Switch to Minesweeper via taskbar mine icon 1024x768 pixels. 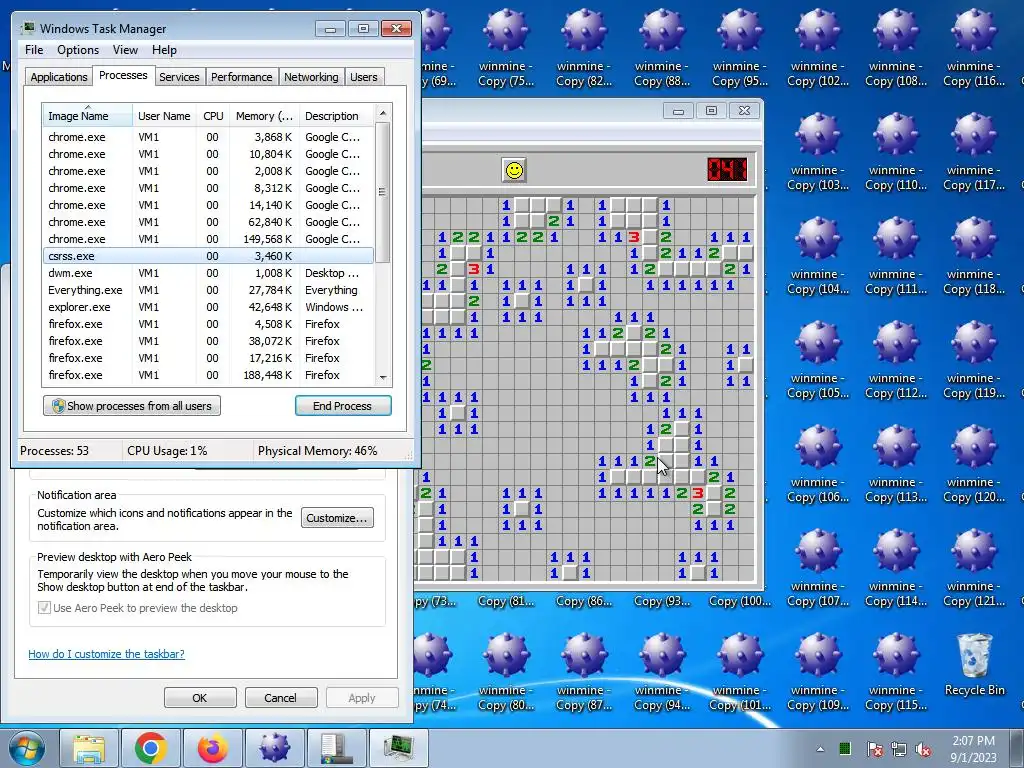click(x=275, y=748)
